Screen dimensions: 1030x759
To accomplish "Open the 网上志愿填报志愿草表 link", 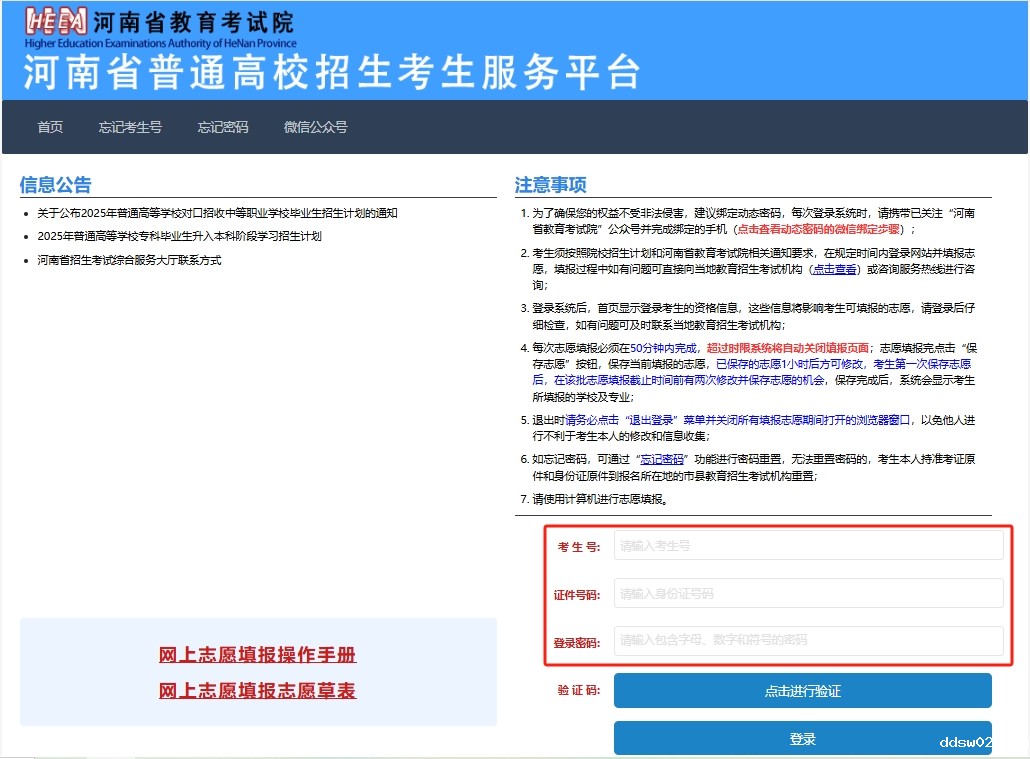I will pos(257,691).
